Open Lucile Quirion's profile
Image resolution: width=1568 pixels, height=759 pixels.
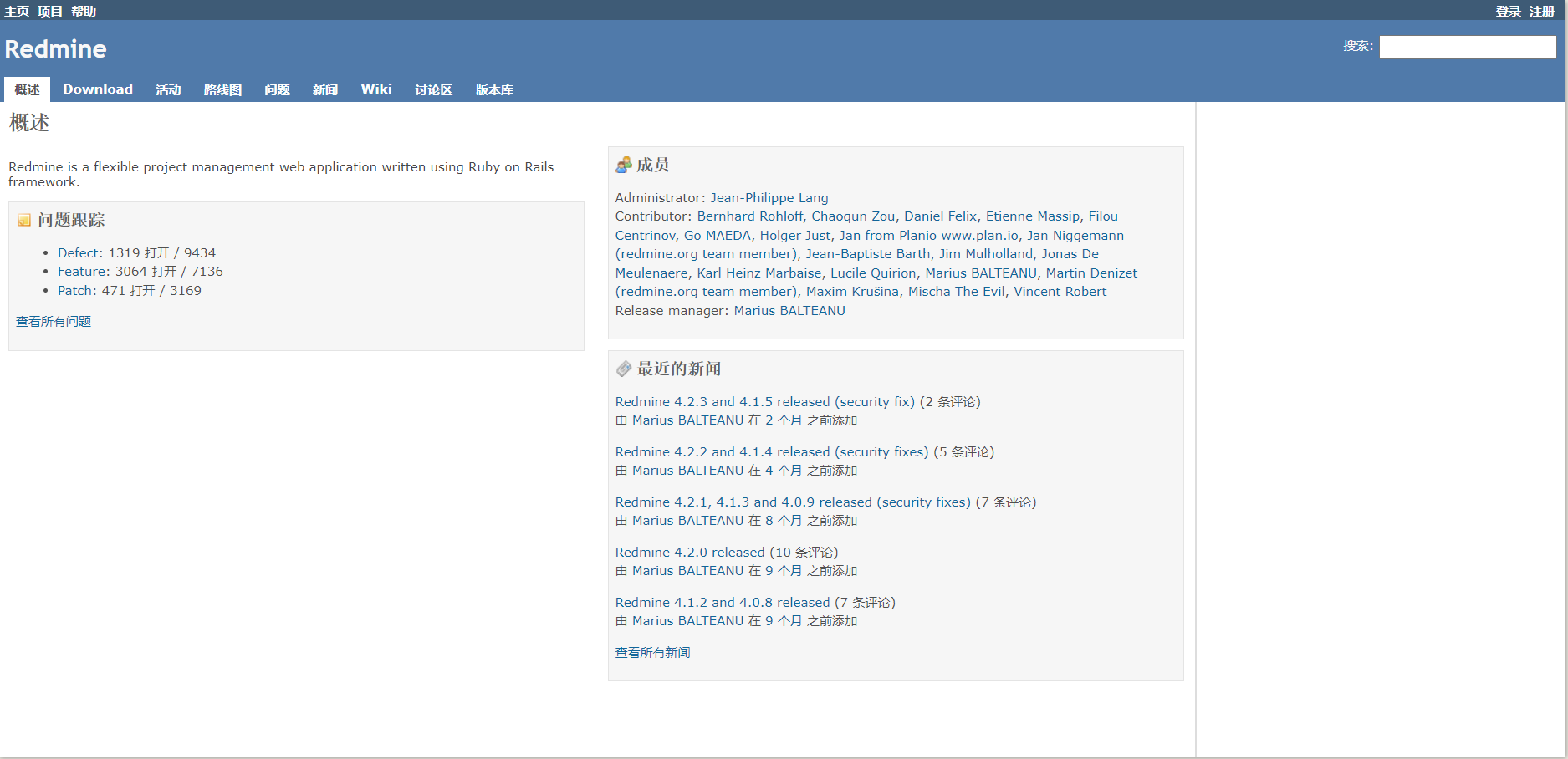pos(873,273)
